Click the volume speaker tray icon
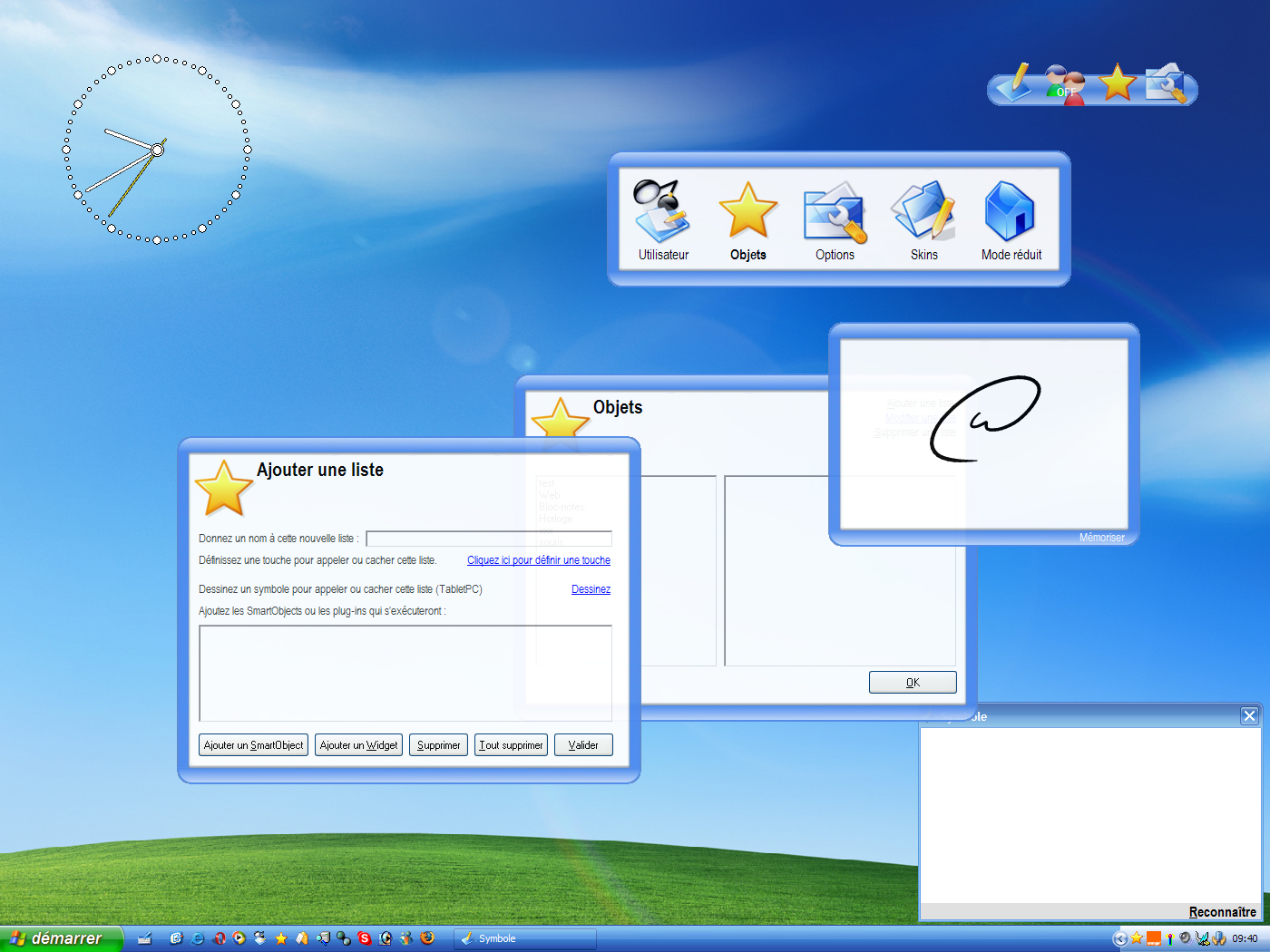Viewport: 1270px width, 952px height. pos(1186,937)
